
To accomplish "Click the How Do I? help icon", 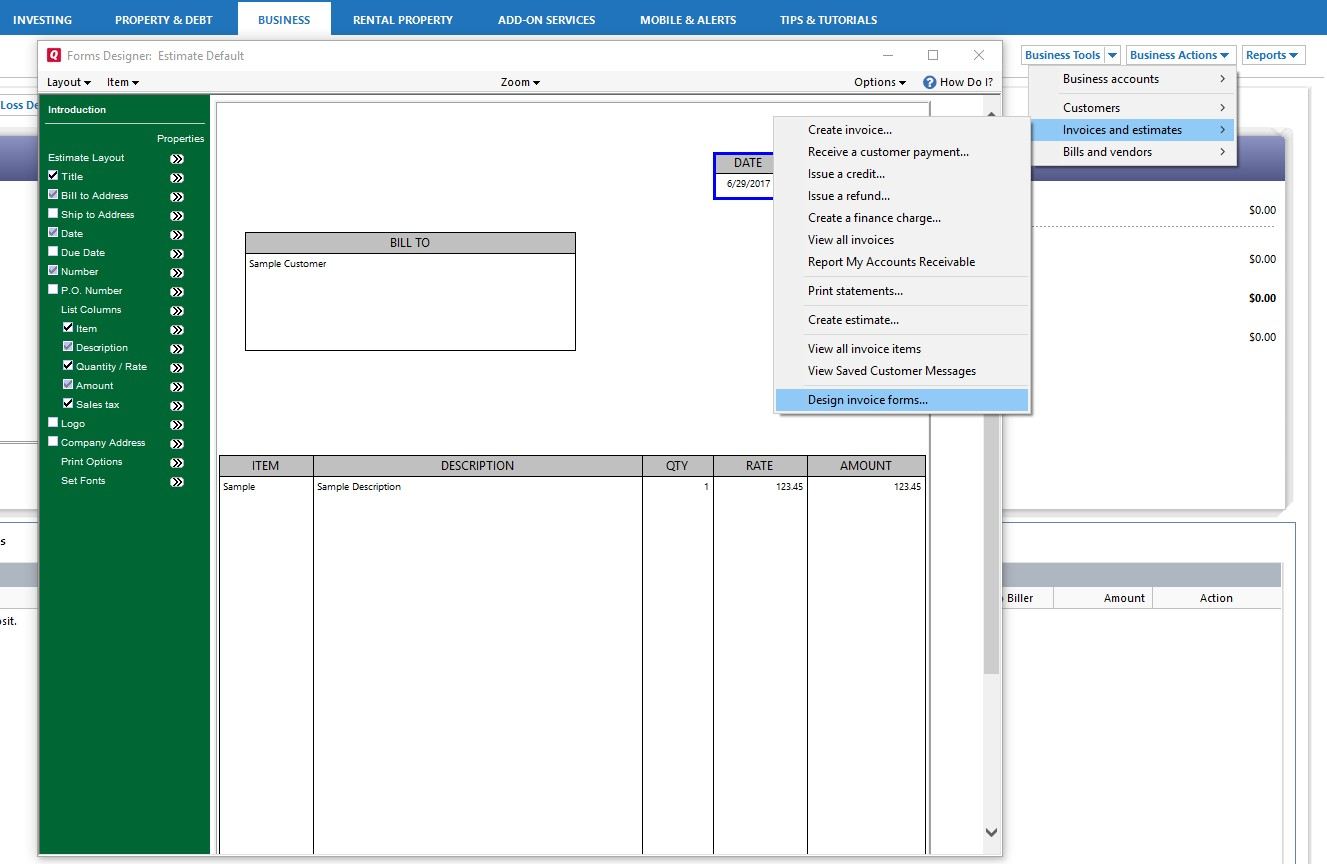I will point(929,83).
